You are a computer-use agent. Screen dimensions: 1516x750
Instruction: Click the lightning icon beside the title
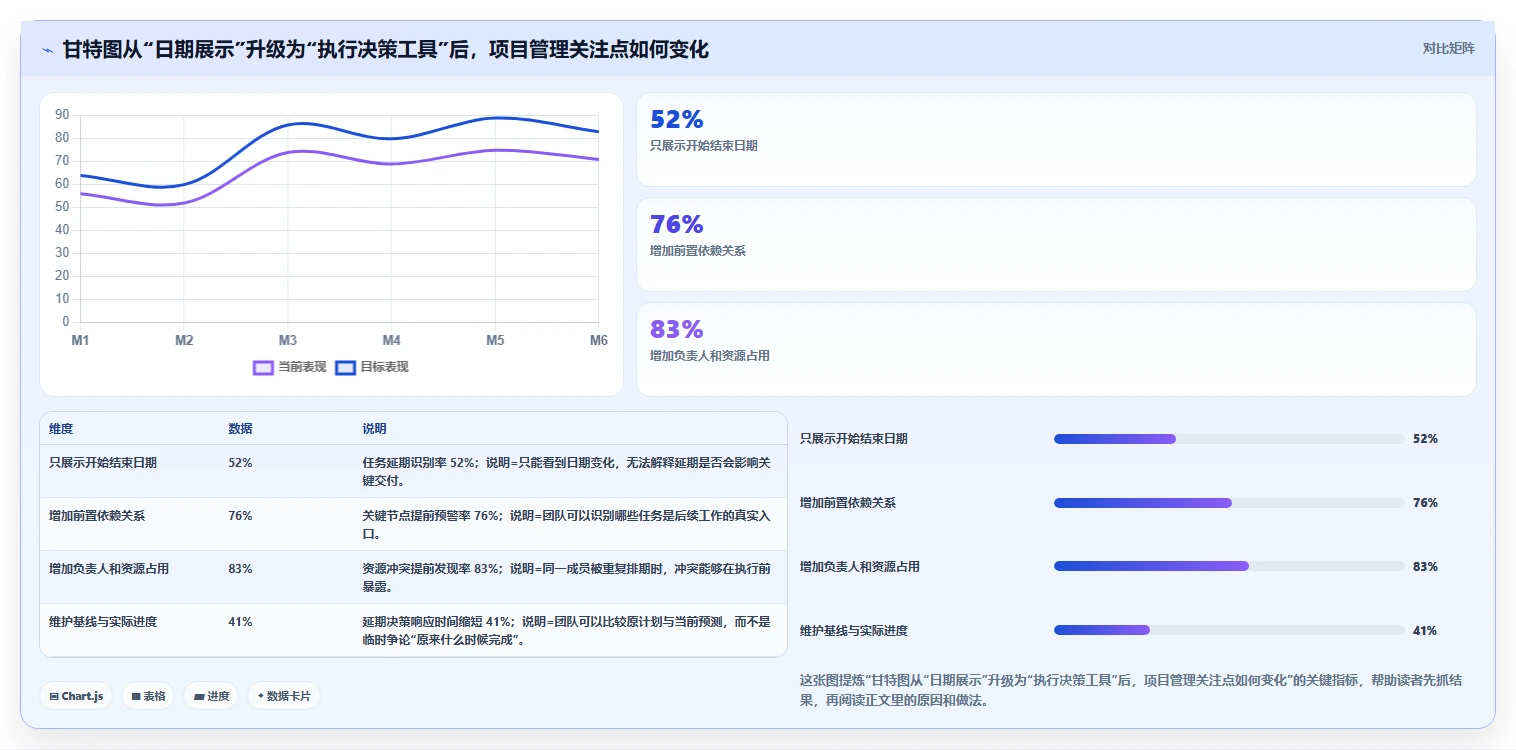coord(48,50)
